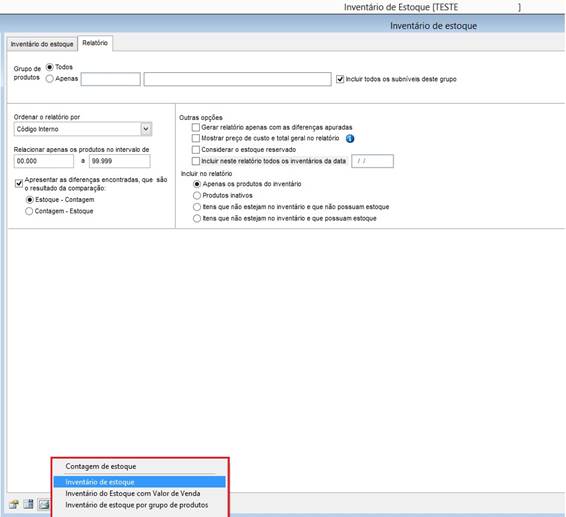Click the inventory date field '/ /'
Viewport: 566px width, 517px height.
[x=373, y=161]
